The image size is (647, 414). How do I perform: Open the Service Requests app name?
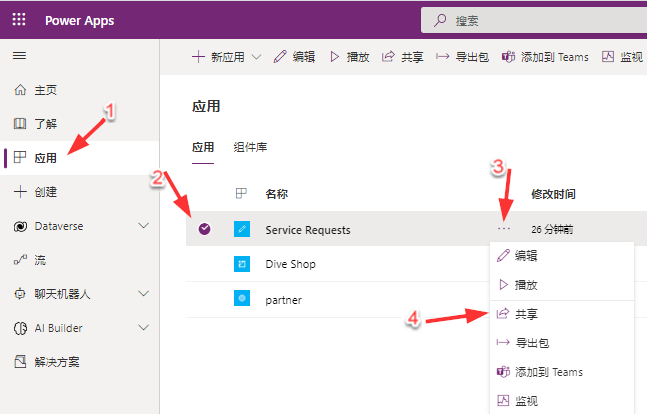pyautogui.click(x=308, y=230)
